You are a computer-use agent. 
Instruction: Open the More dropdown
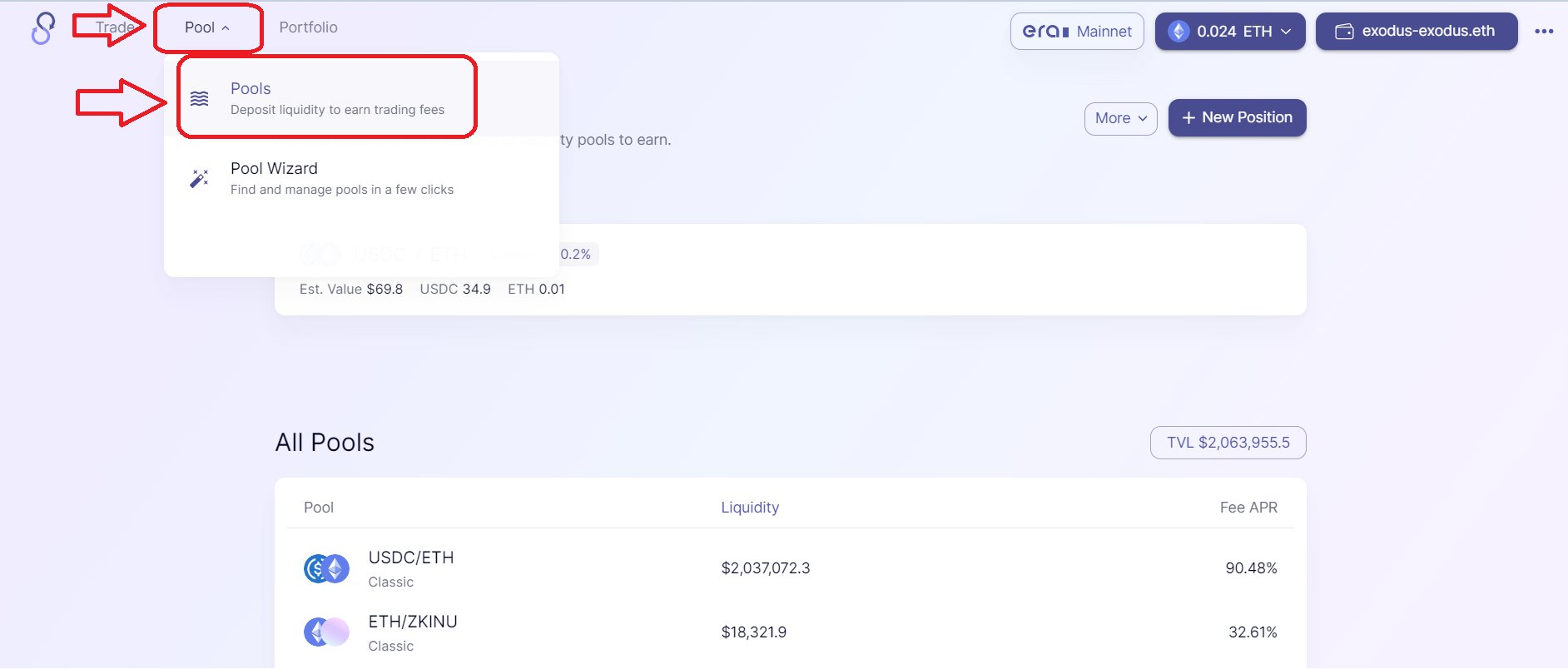[1120, 118]
